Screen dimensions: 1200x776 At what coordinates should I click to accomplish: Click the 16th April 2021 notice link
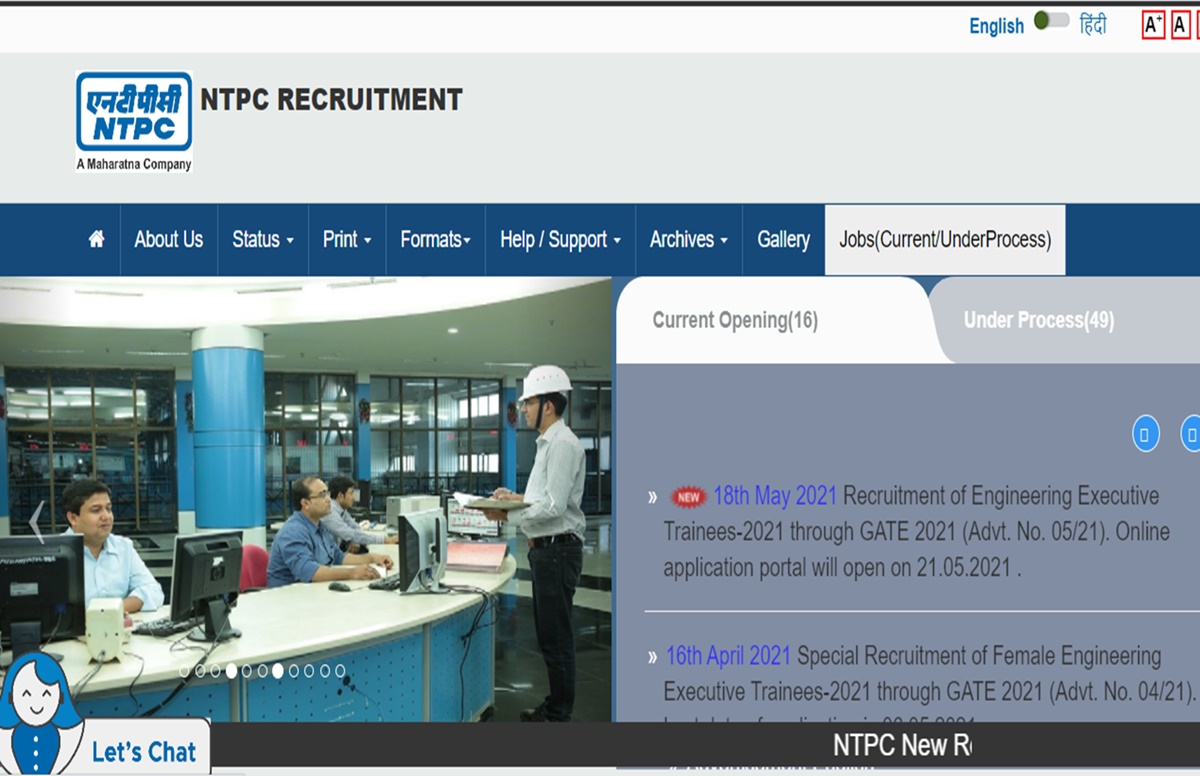point(728,655)
